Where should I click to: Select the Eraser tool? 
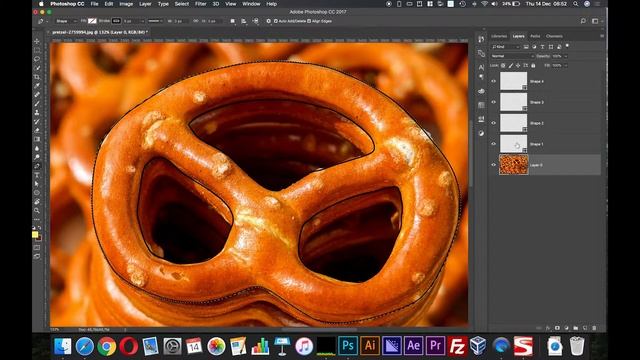[x=37, y=130]
